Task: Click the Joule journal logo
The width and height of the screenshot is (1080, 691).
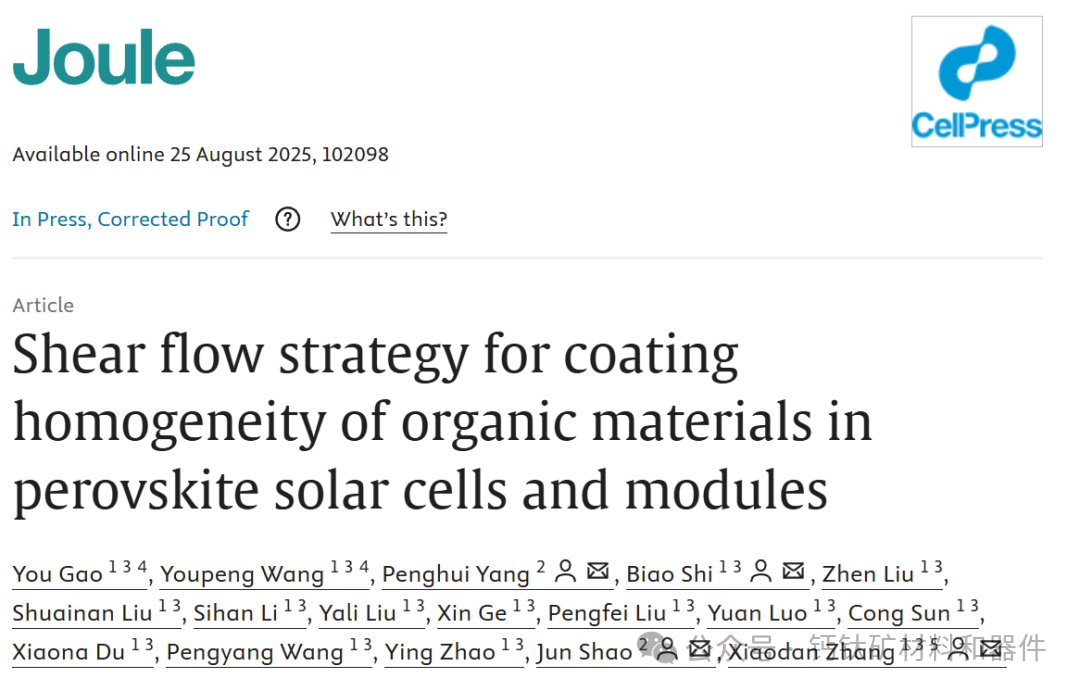Action: (104, 56)
